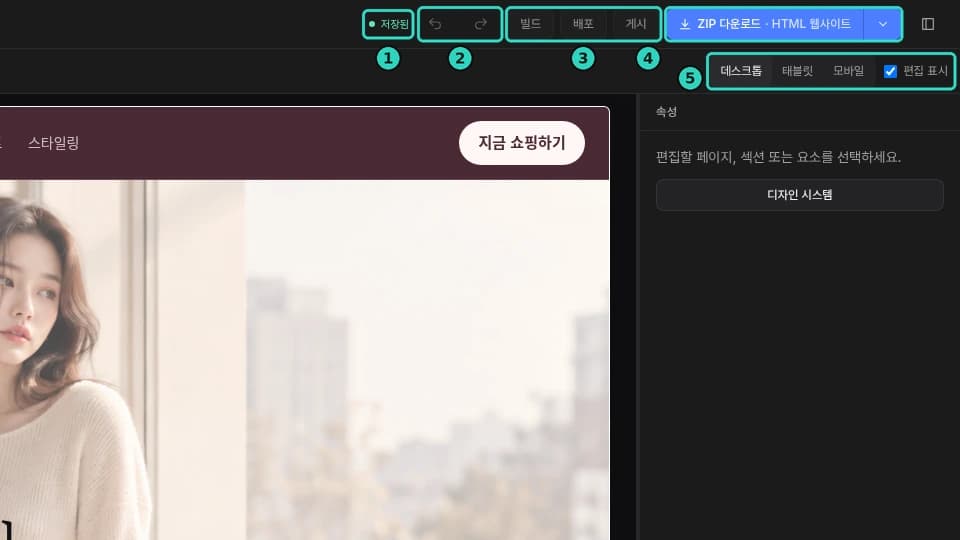The height and width of the screenshot is (540, 960).
Task: Switch preview to 모바일 view
Action: pos(848,71)
